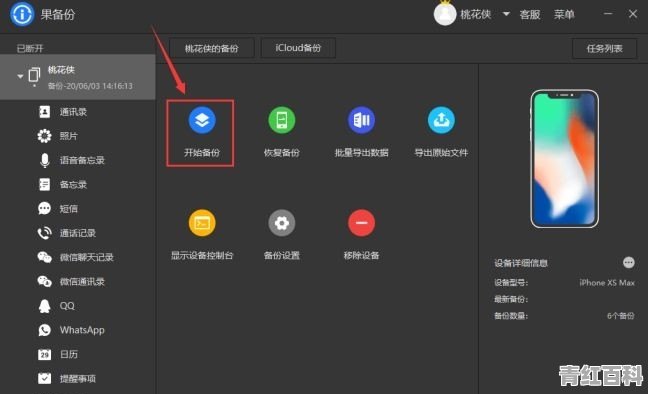This screenshot has width=649, height=394.
Task: Switch to 桃花侠的备份 tab
Action: click(x=212, y=48)
